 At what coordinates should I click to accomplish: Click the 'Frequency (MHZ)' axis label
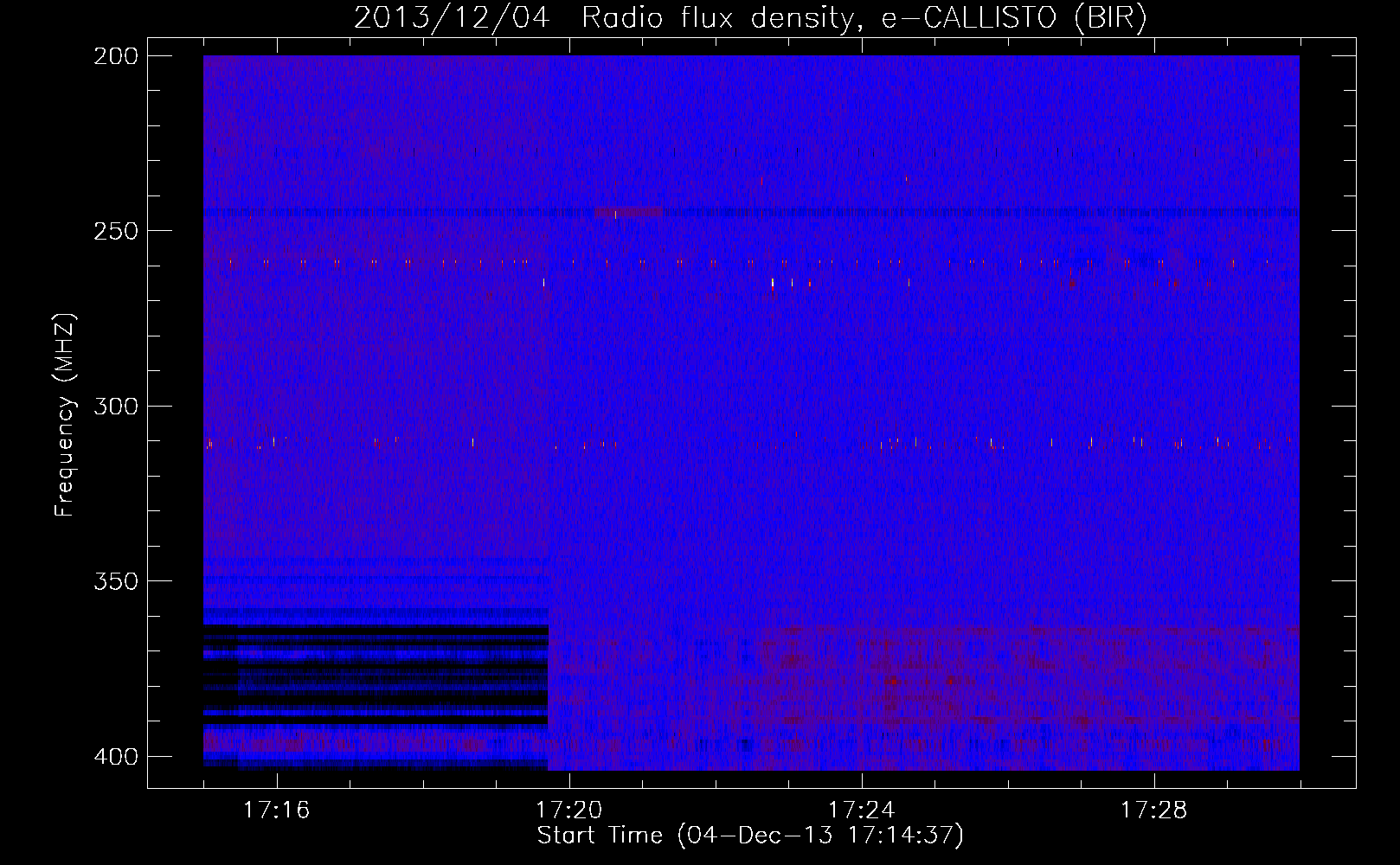65,414
